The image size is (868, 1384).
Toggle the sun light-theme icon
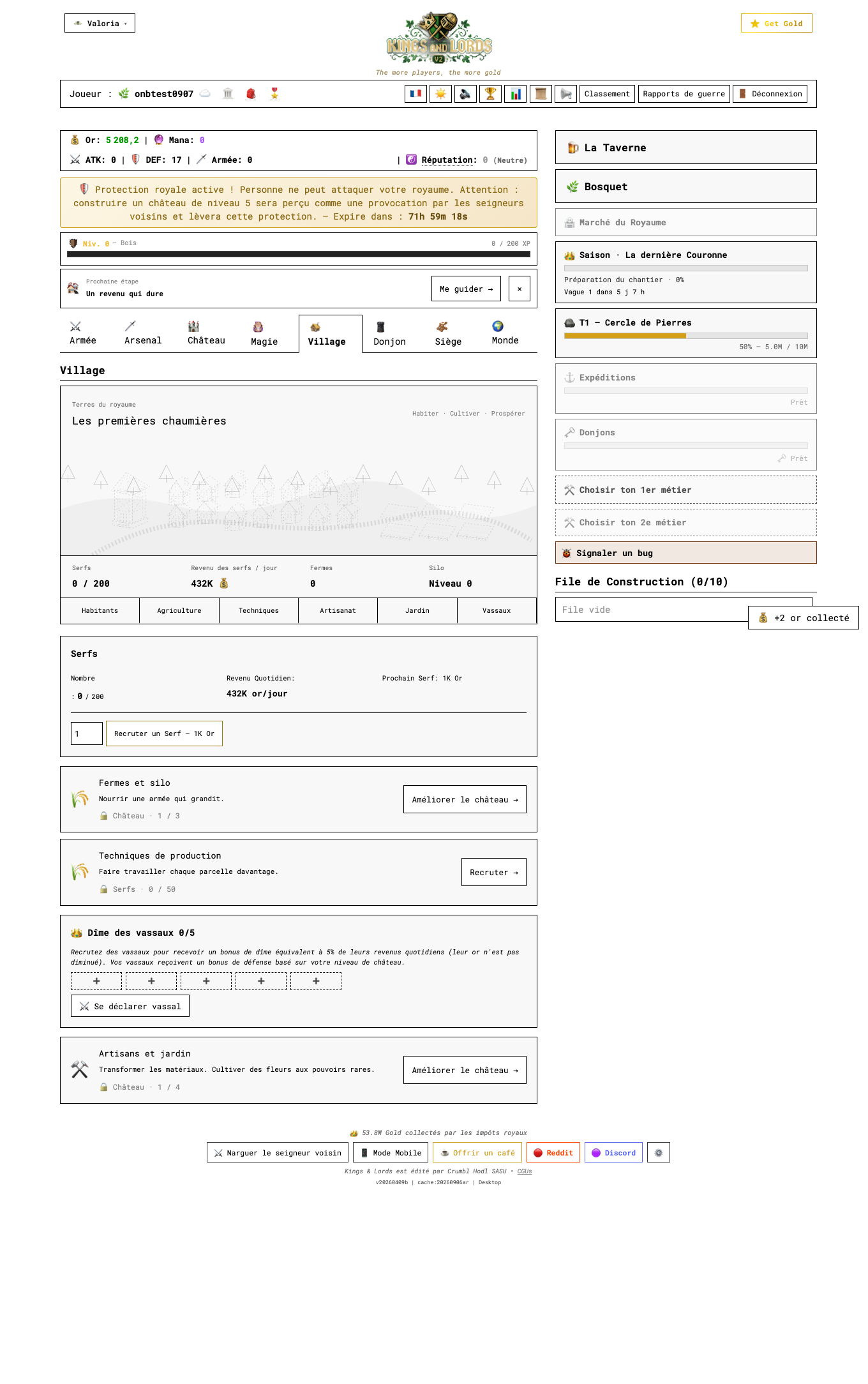tap(440, 94)
